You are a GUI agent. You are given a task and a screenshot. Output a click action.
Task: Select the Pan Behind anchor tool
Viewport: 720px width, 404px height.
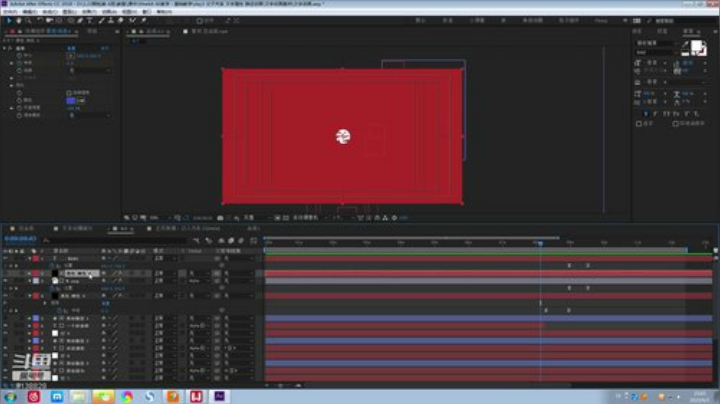pos(59,21)
